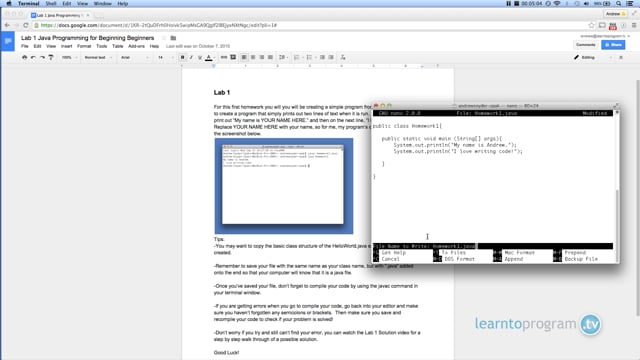
Task: Click the blue Share button
Action: coord(613,44)
